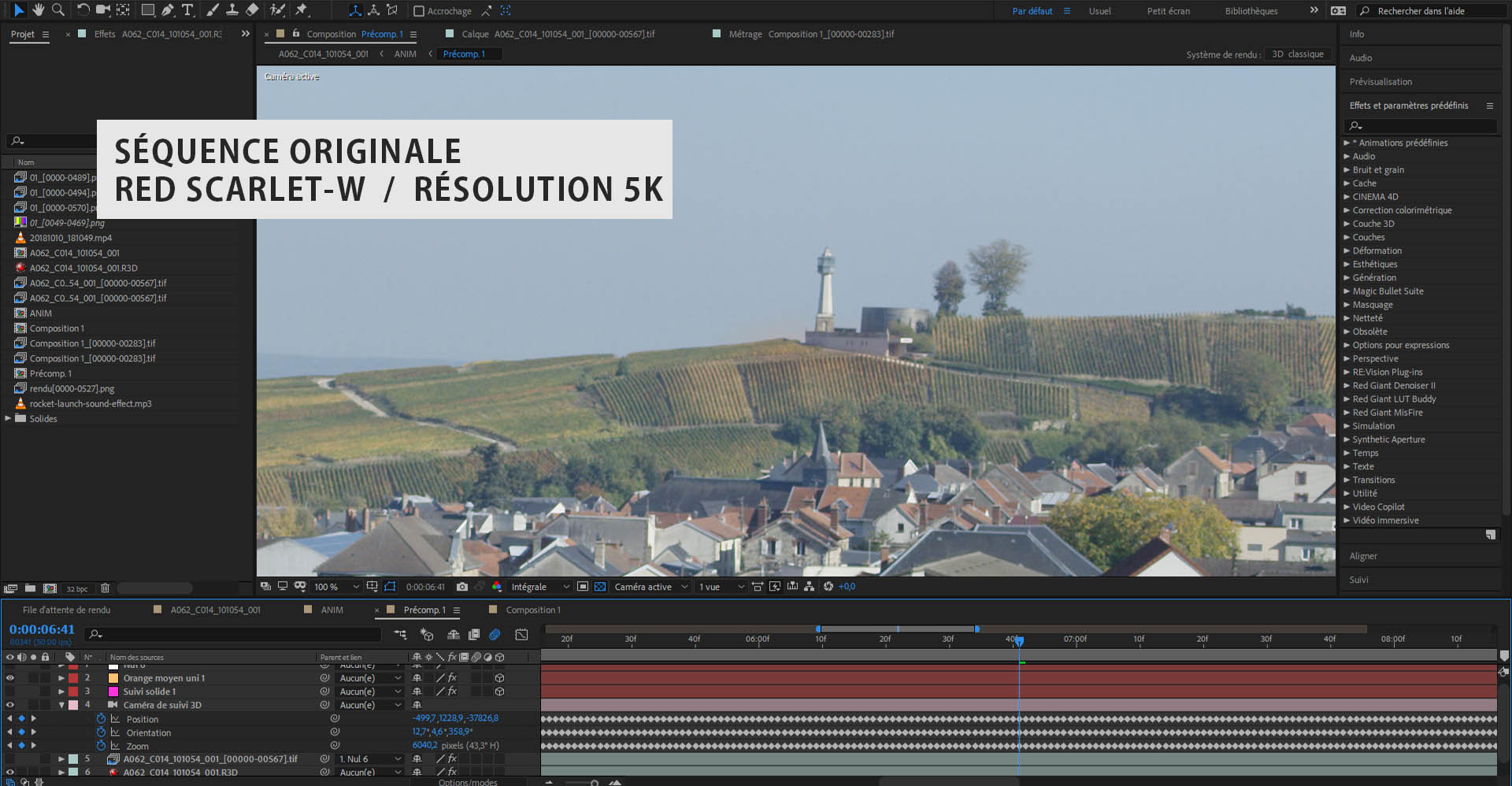Click the draft 3D timeline icon
Screen dimensions: 1512x786
click(427, 634)
